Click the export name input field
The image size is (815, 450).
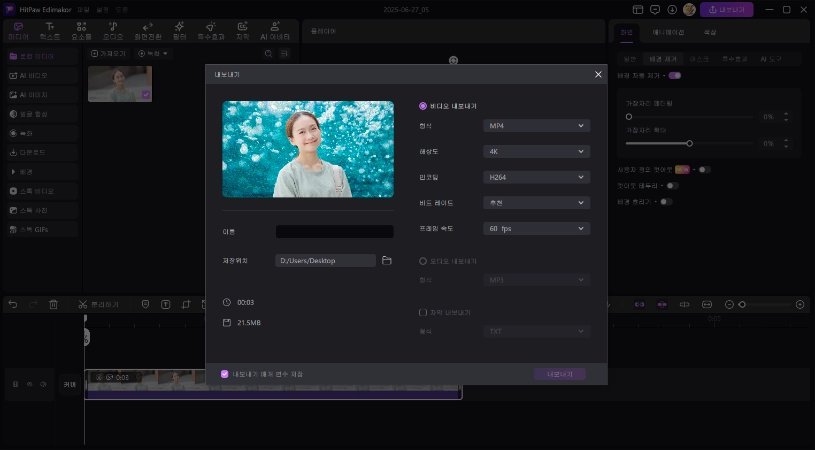point(334,231)
